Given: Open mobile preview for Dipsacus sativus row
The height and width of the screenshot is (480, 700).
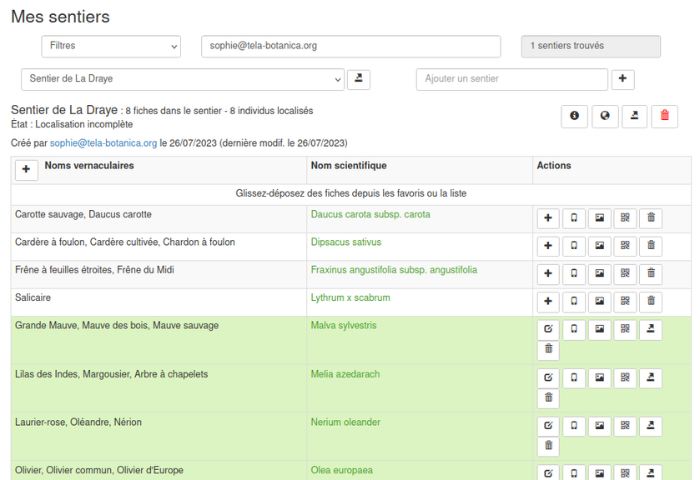Looking at the screenshot, I should pos(574,246).
